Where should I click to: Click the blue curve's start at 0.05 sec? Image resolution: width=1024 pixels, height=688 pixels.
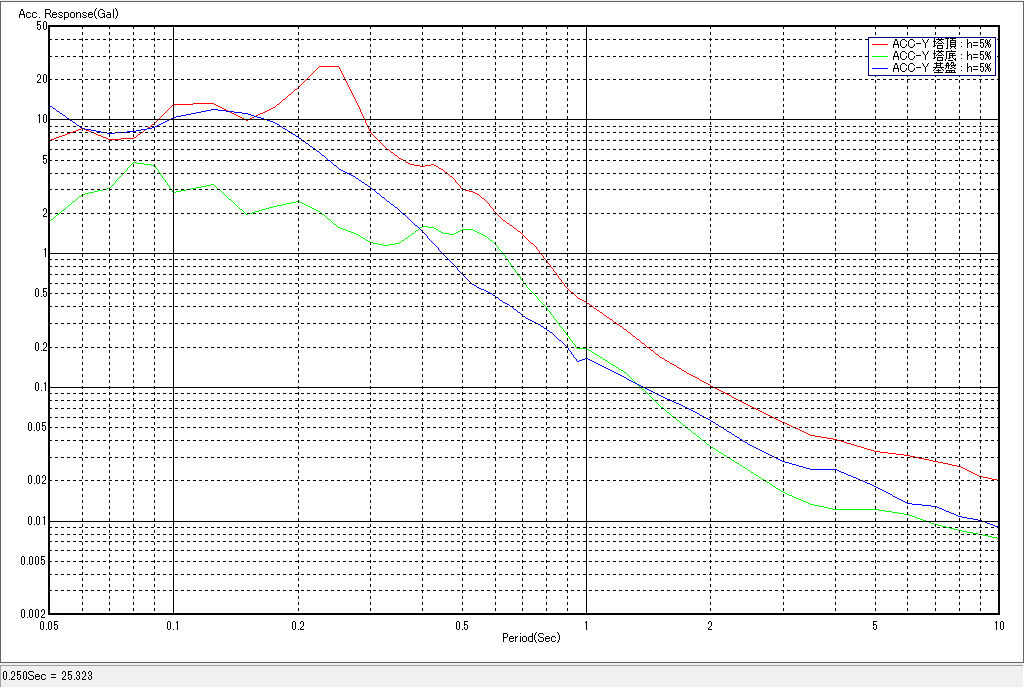point(51,106)
